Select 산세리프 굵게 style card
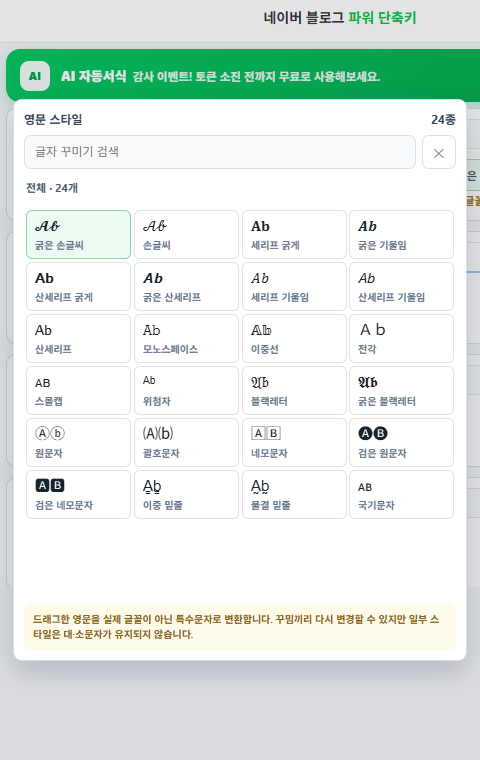 [x=79, y=286]
